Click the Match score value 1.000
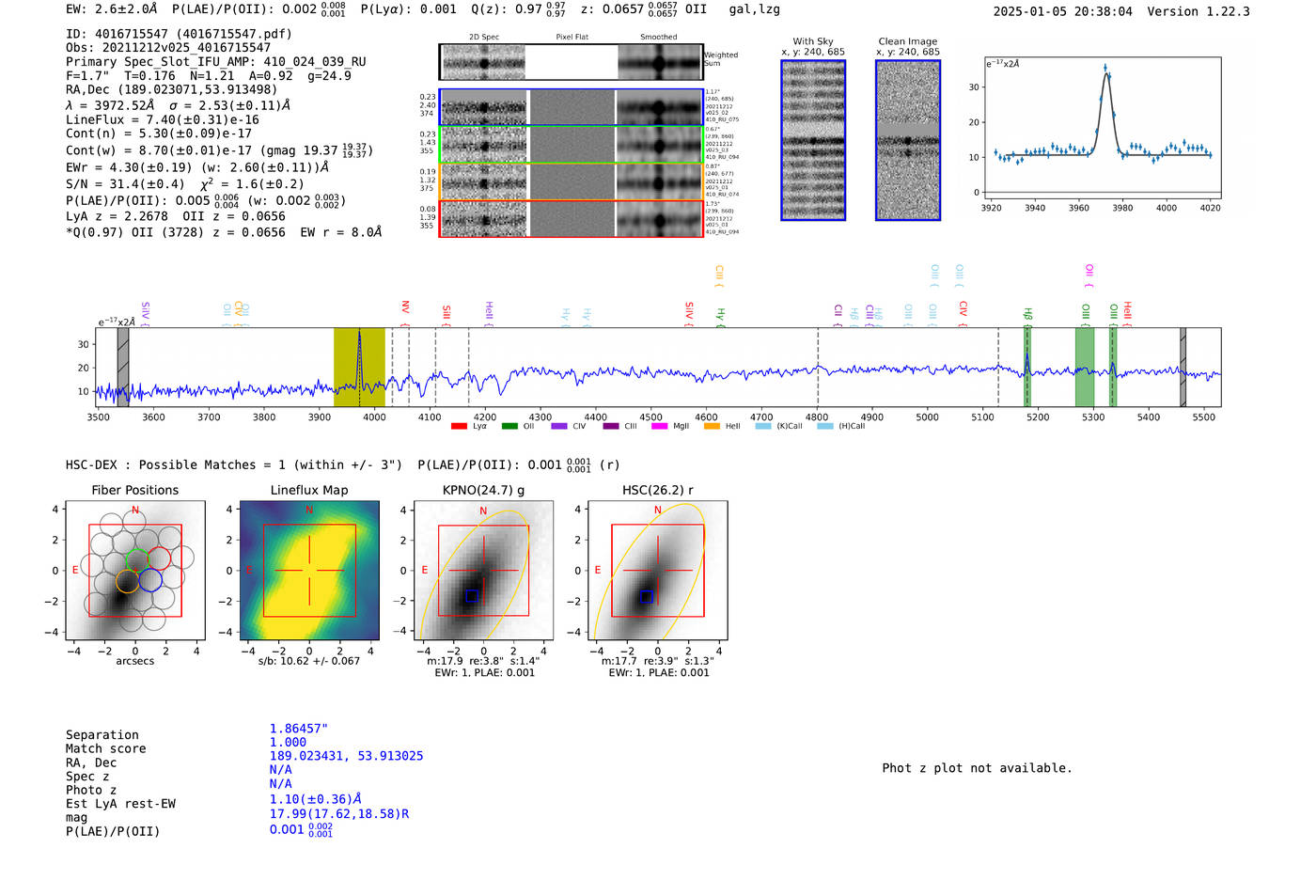 (288, 743)
